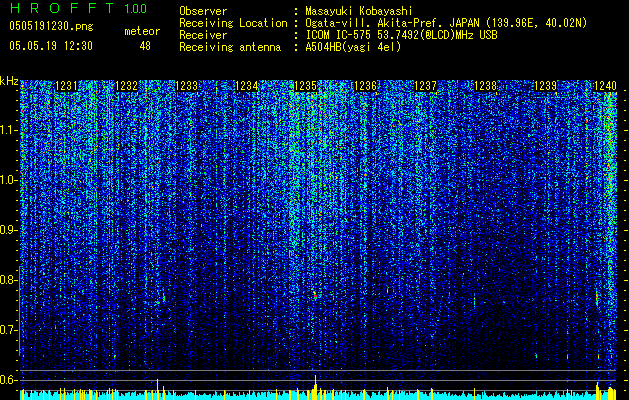Click the Receiver label
Viewport: 629px width, 400px height.
[x=203, y=35]
